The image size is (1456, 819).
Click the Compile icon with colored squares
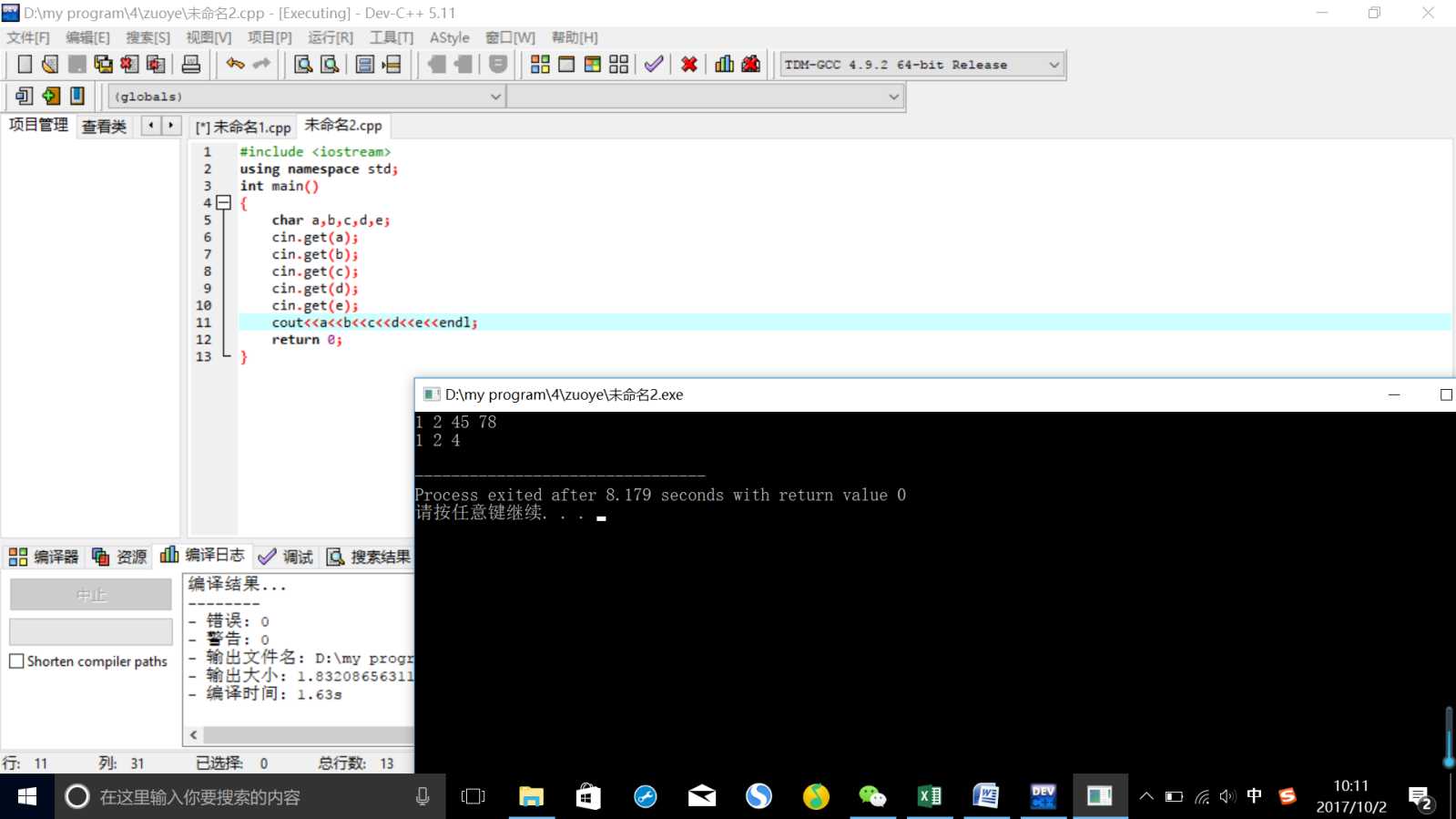(540, 64)
